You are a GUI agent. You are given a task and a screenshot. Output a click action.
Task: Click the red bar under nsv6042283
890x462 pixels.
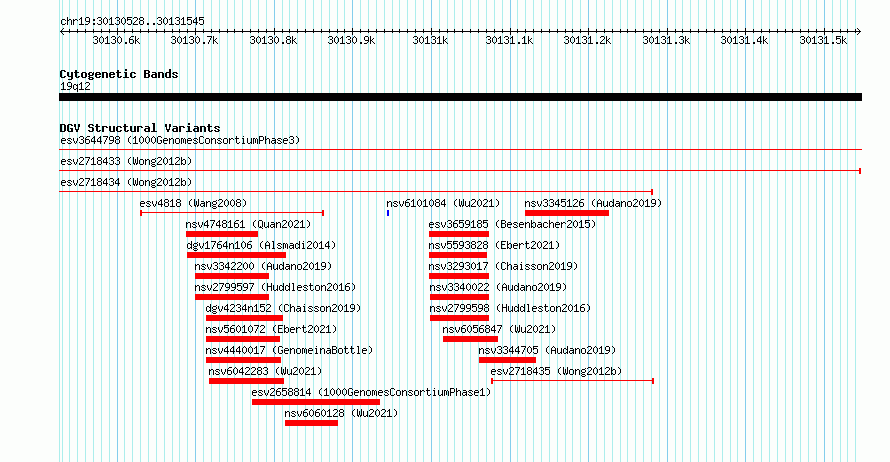(x=246, y=381)
